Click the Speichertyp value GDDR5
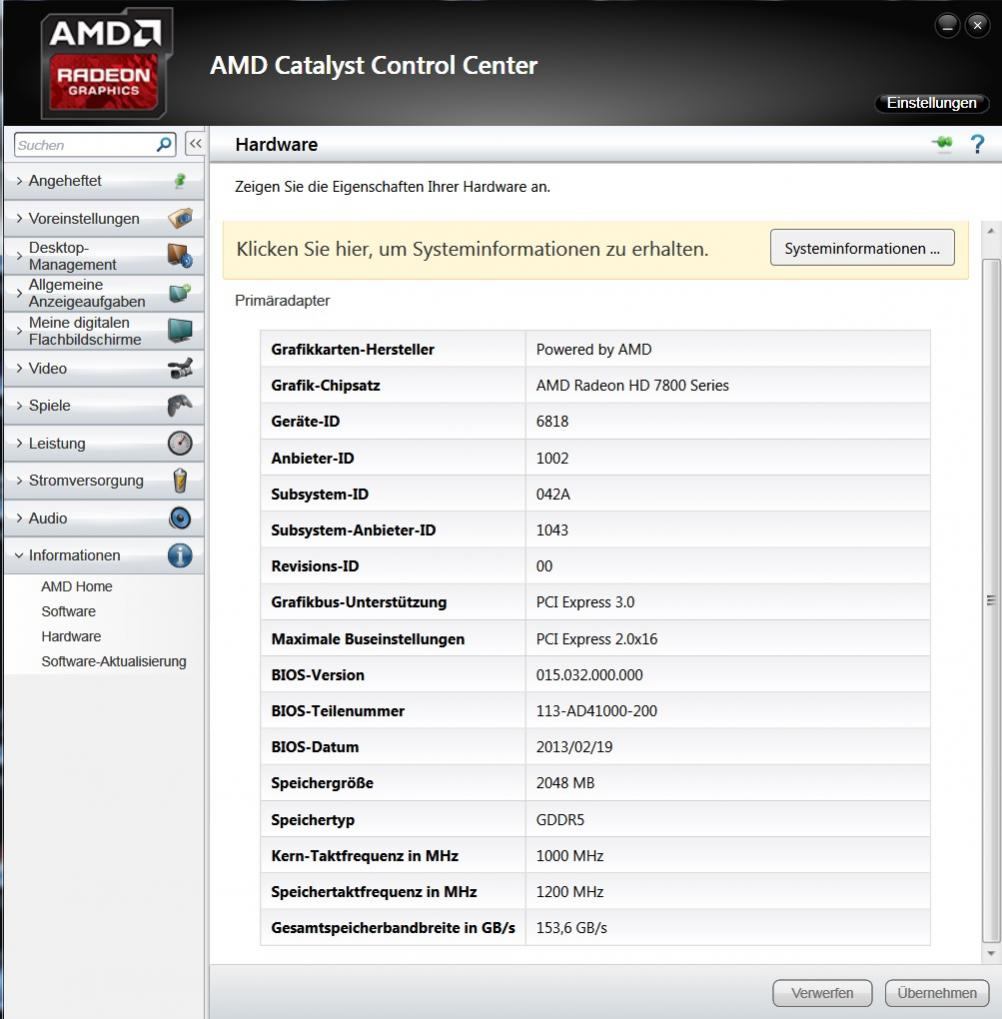 [x=559, y=819]
